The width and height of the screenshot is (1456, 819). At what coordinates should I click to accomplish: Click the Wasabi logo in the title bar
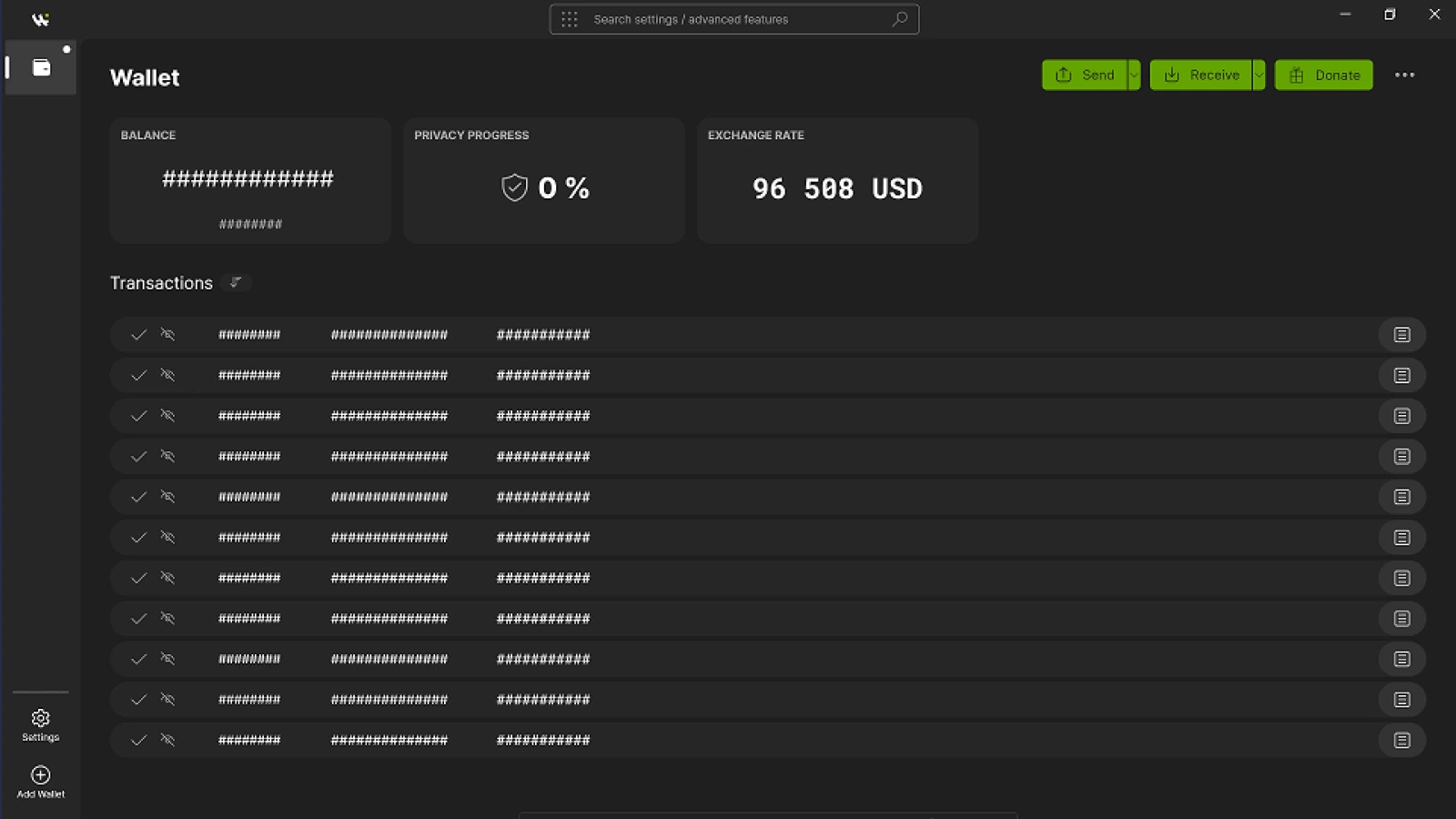pyautogui.click(x=40, y=19)
